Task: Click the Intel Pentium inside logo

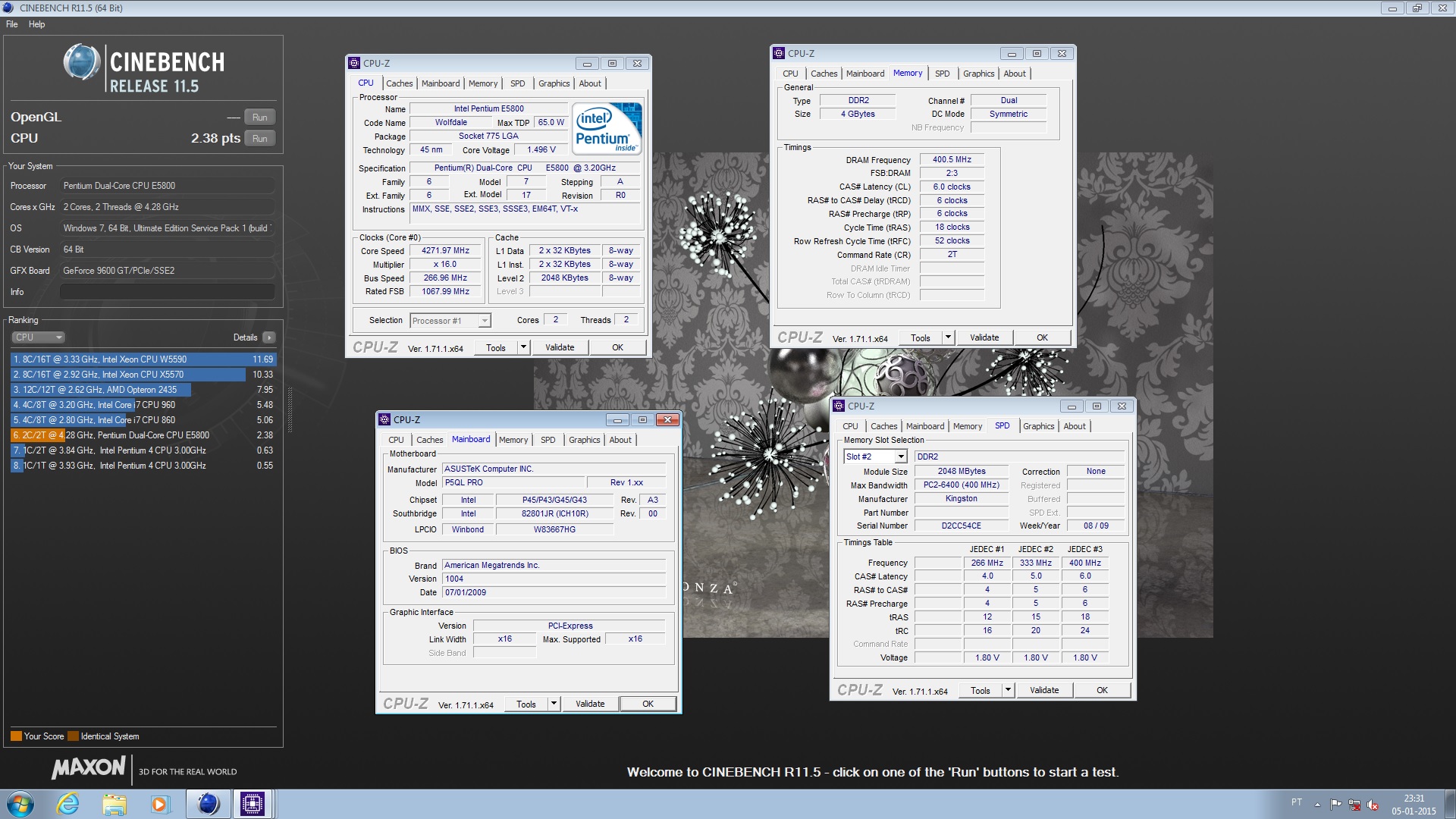Action: [x=607, y=128]
